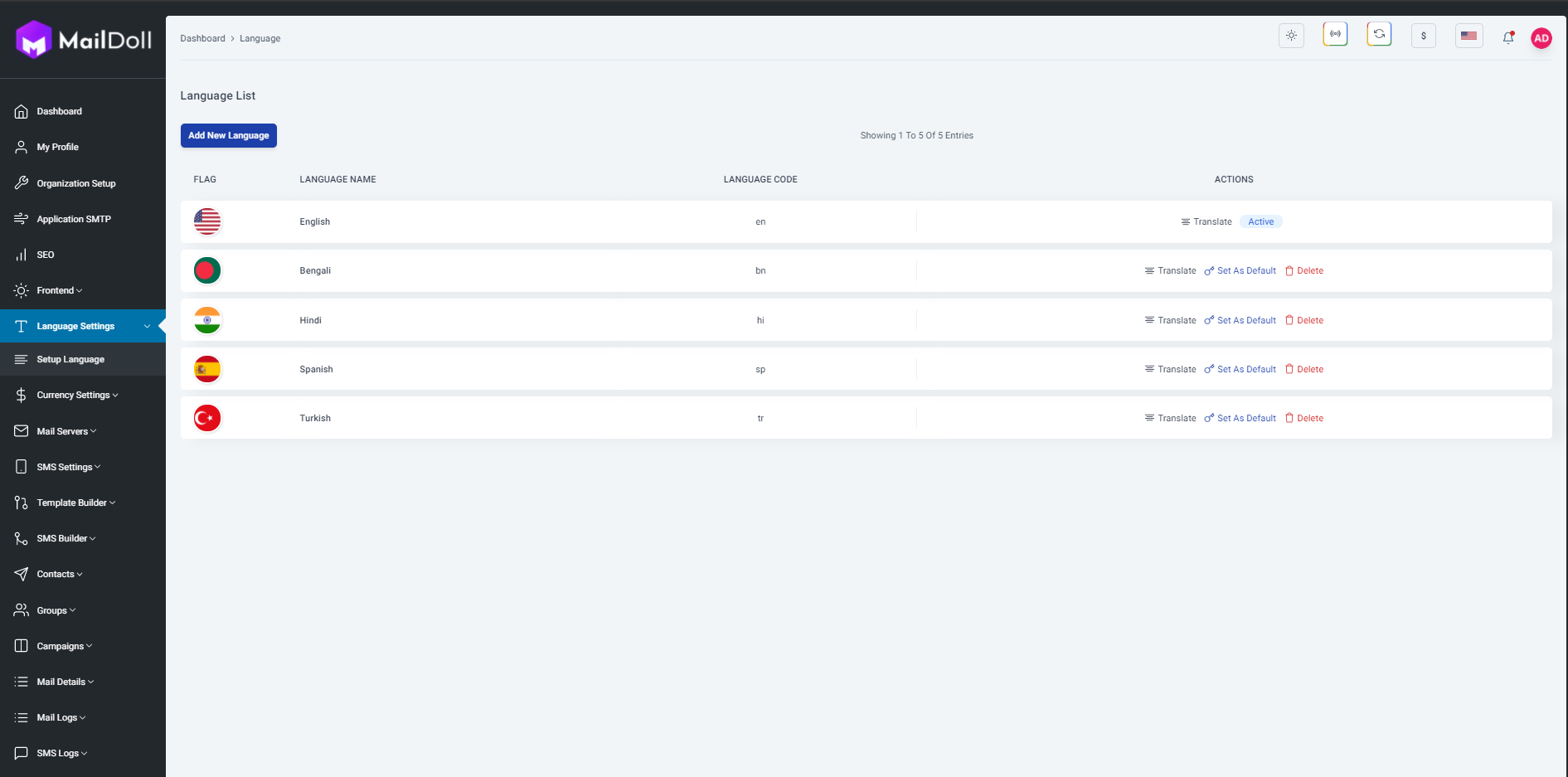Click the Contacts paper plane icon
Viewport: 1568px width, 777px height.
pyautogui.click(x=22, y=574)
